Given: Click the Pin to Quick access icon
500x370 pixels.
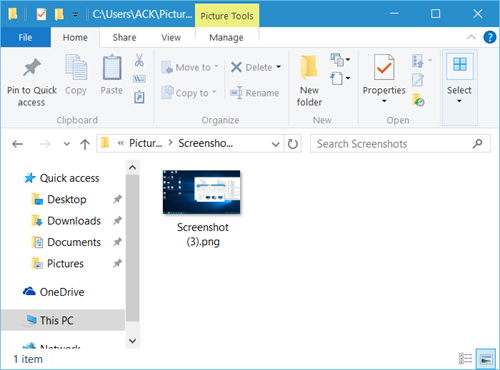Looking at the screenshot, I should tap(32, 67).
